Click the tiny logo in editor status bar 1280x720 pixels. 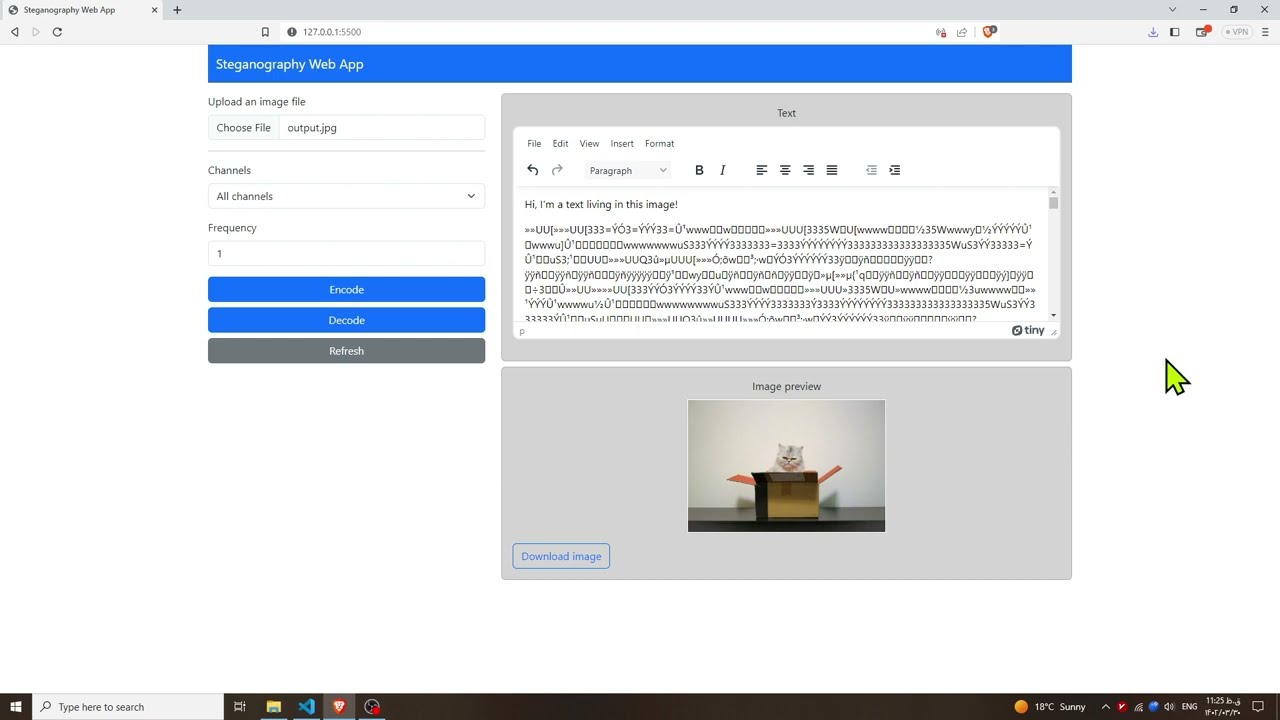(x=1028, y=330)
